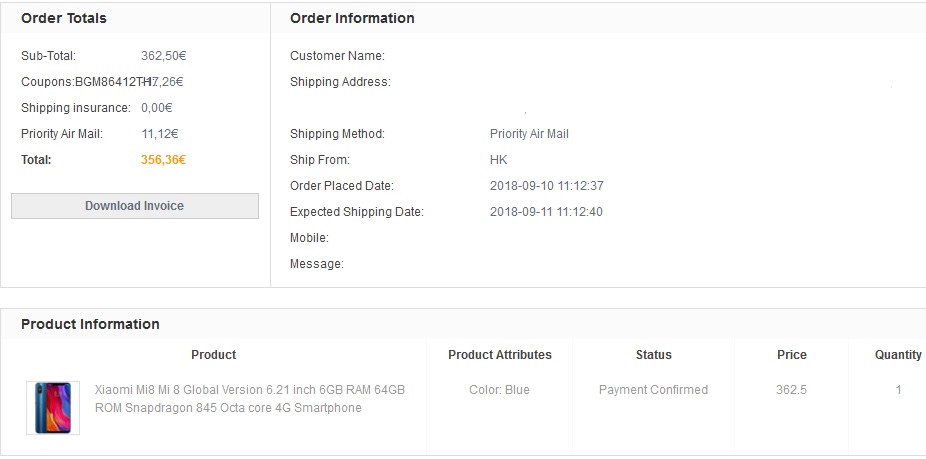The image size is (926, 459).
Task: Click the Sub-Total value 362,50€
Action: [162, 56]
